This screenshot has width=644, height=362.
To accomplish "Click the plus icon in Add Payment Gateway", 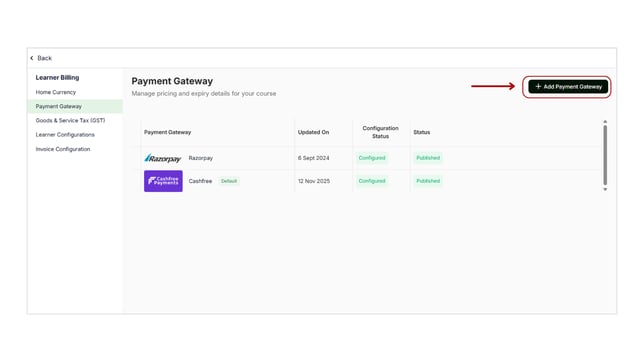I will 538,86.
